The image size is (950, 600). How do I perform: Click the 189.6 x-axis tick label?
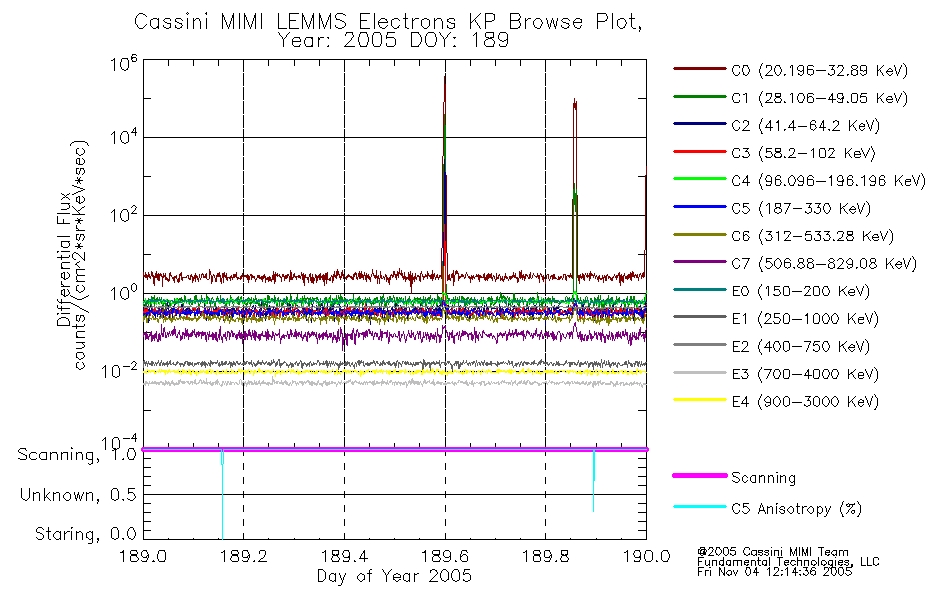click(x=445, y=556)
